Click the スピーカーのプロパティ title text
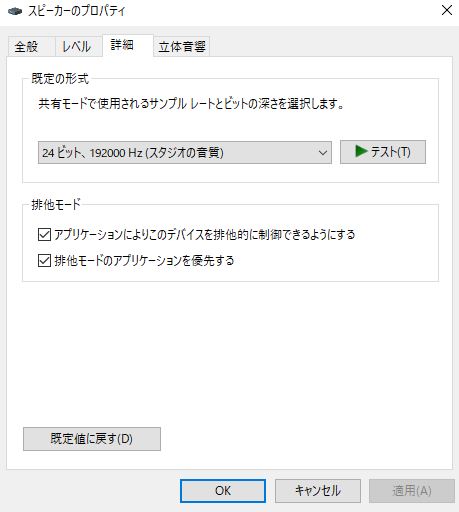 [x=76, y=11]
